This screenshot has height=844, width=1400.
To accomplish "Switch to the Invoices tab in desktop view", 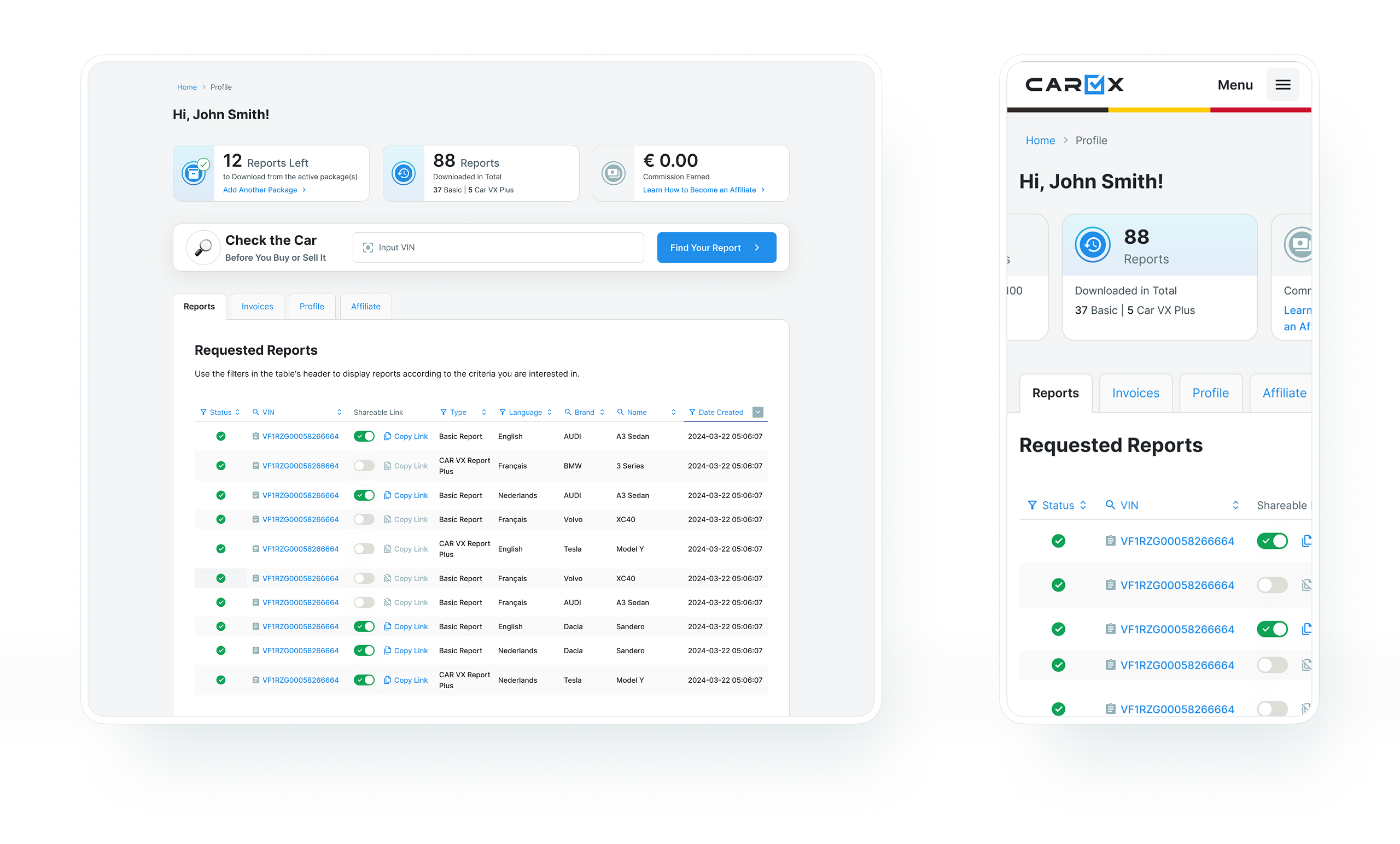I will [x=257, y=307].
